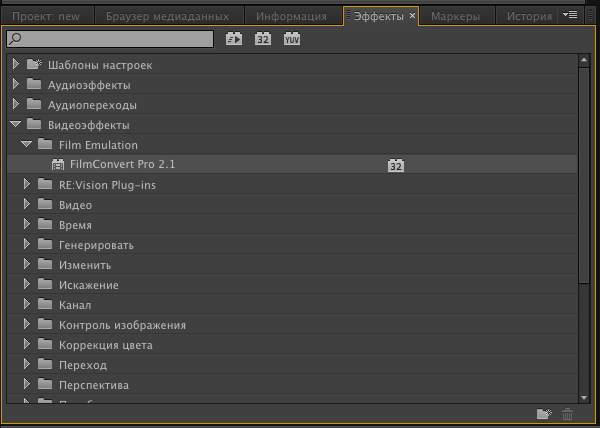Expand the RE:Vision Plug-ins folder
This screenshot has width=600, height=428.
(x=28, y=185)
